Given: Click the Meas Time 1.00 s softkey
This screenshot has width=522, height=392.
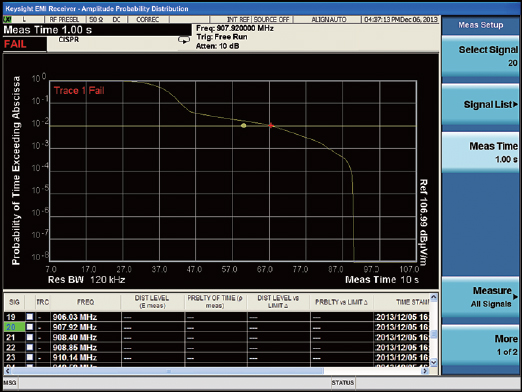Looking at the screenshot, I should (480, 152).
